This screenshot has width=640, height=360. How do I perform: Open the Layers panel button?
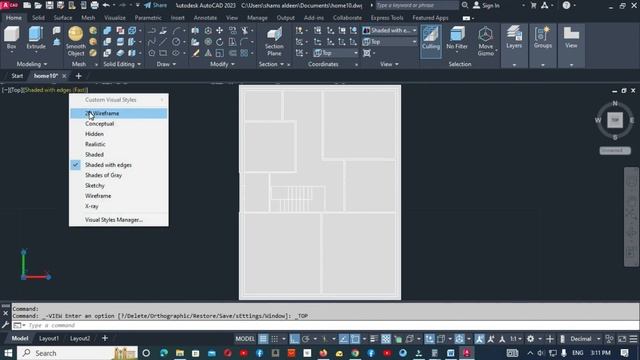514,38
